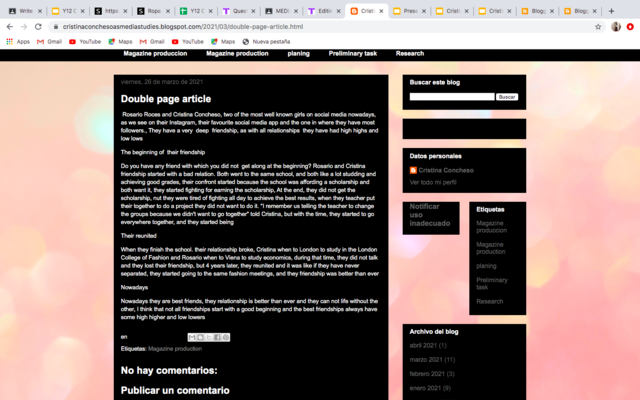The height and width of the screenshot is (400, 640).
Task: Go forward with the browser arrow
Action: tap(24, 27)
